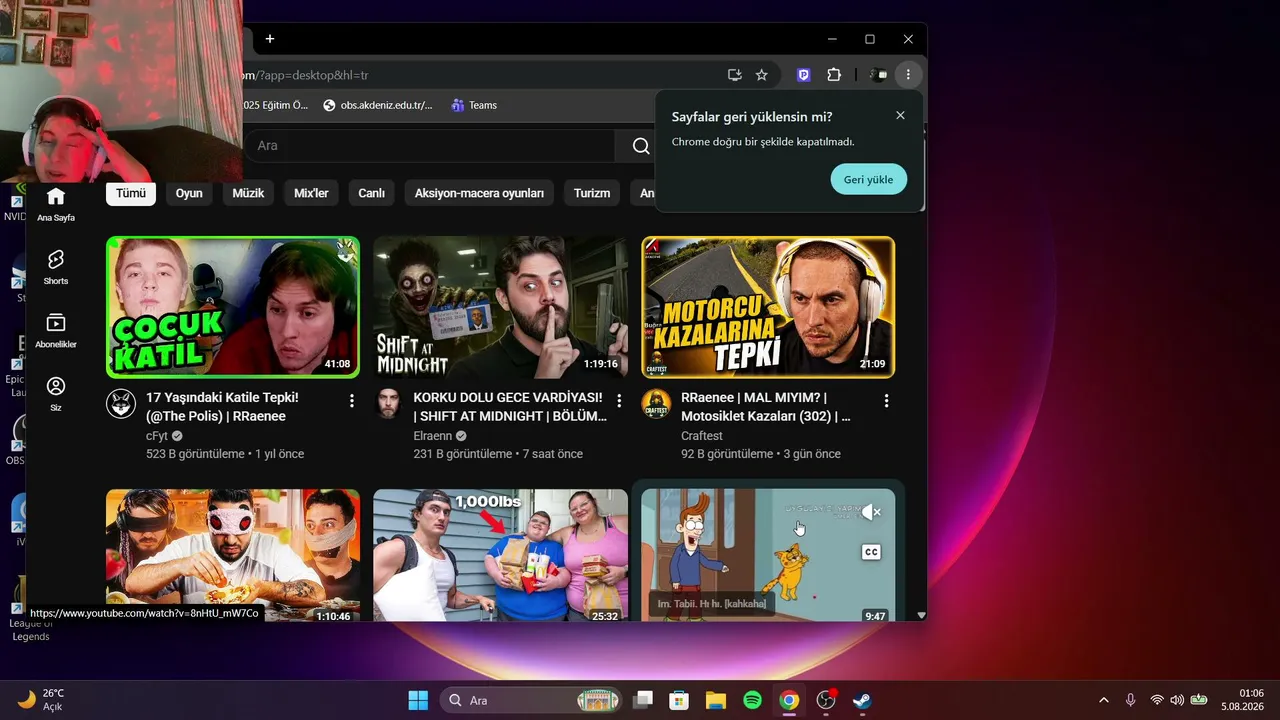Open the Craftest channel avatar
Viewport: 1280px width, 720px height.
pyautogui.click(x=656, y=404)
